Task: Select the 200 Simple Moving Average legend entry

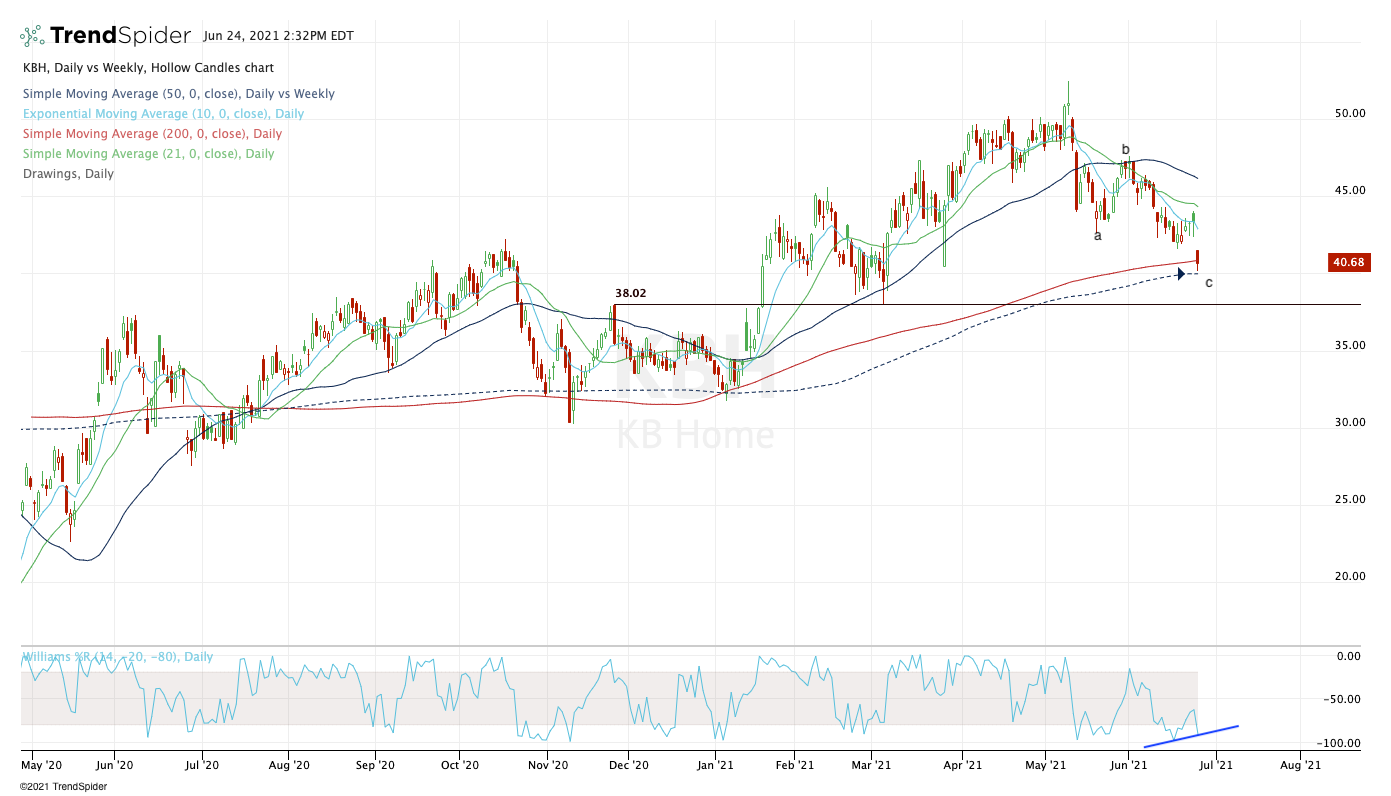Action: click(152, 134)
